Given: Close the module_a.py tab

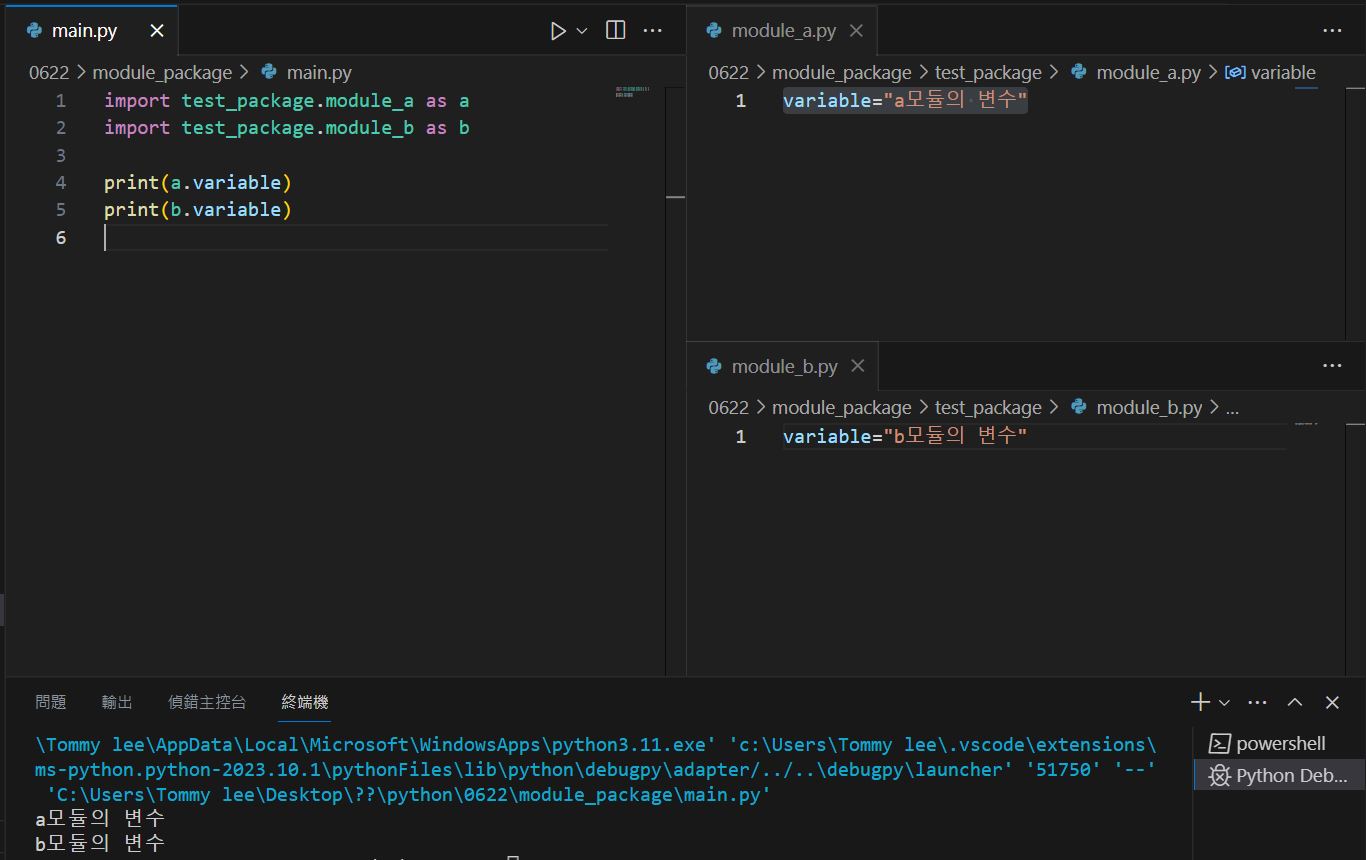Looking at the screenshot, I should click(856, 31).
